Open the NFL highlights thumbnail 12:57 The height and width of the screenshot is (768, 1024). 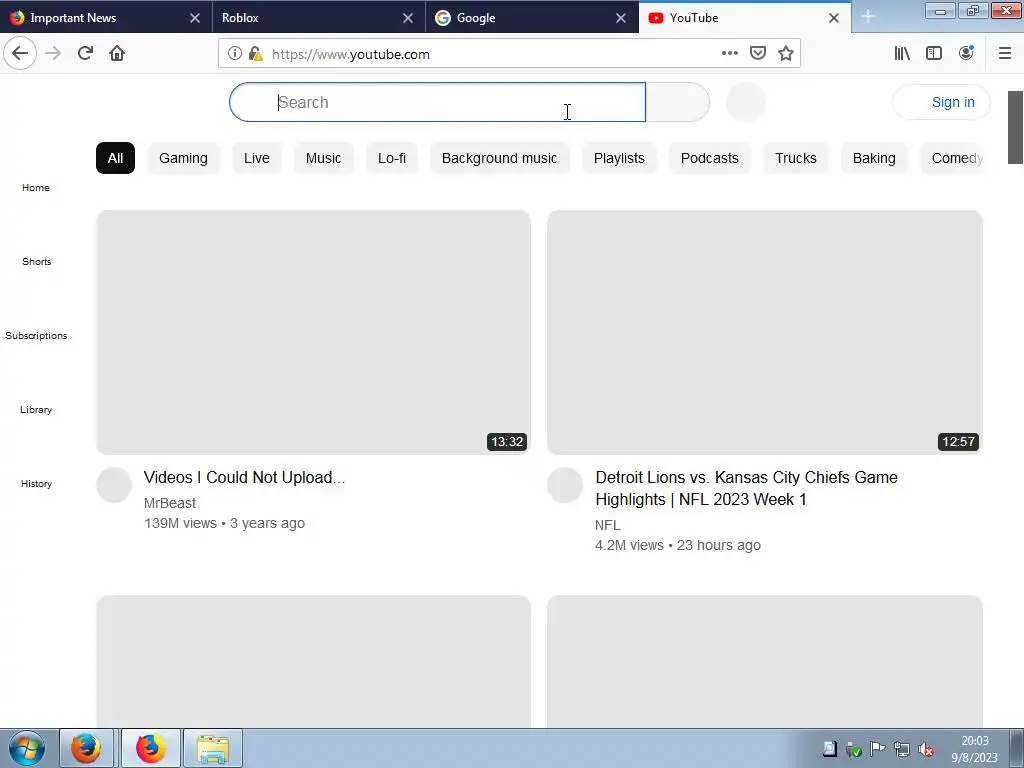tap(765, 332)
